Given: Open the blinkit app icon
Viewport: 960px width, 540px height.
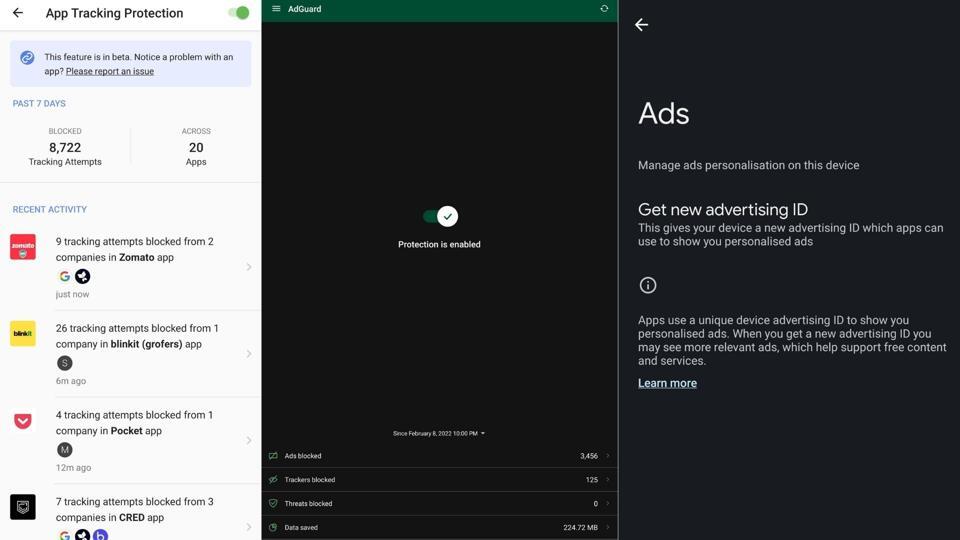Looking at the screenshot, I should click(x=23, y=334).
